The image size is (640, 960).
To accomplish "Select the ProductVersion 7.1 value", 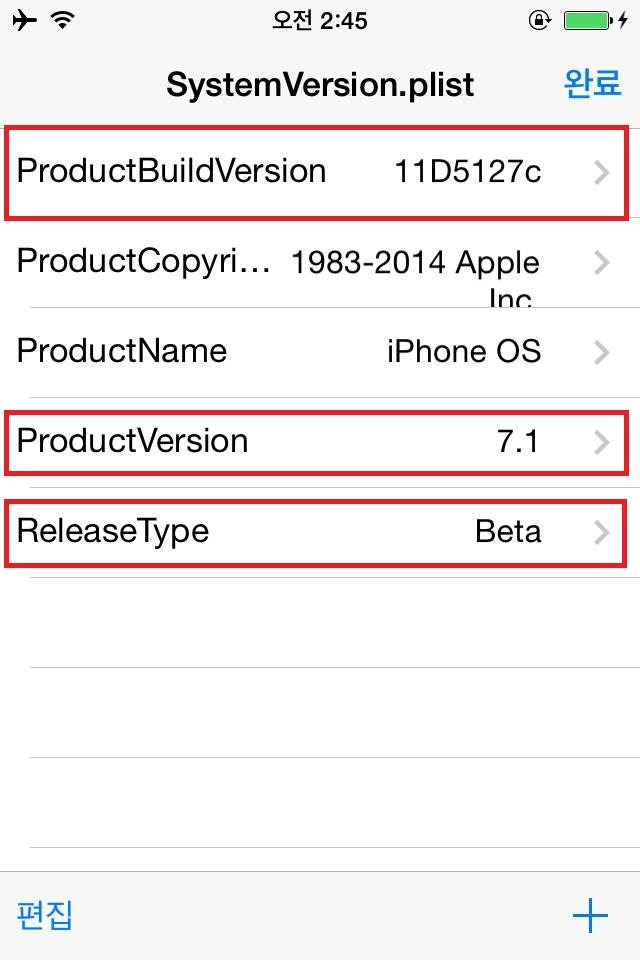I will (x=518, y=441).
